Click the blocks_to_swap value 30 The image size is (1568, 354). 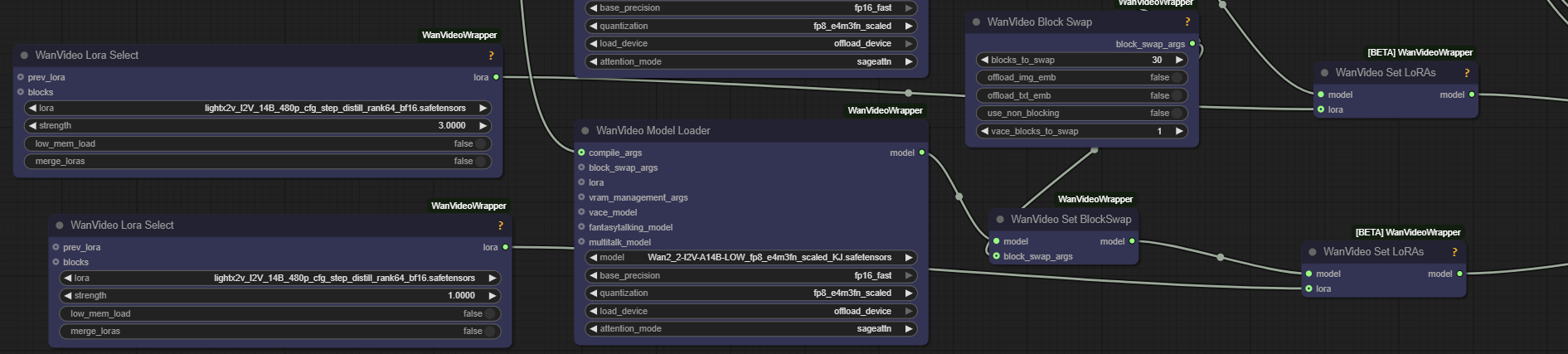tap(1157, 60)
